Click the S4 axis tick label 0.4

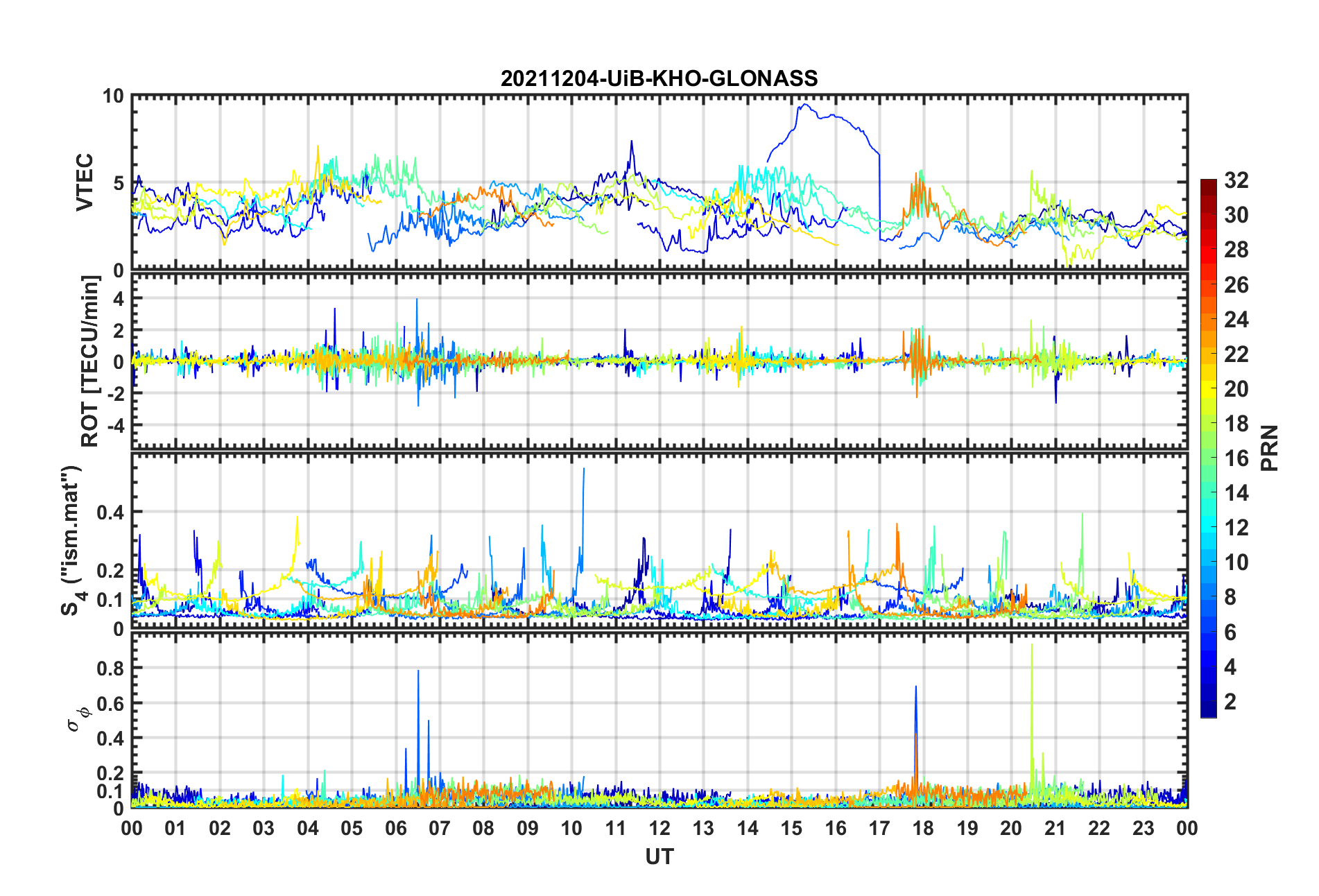coord(110,512)
